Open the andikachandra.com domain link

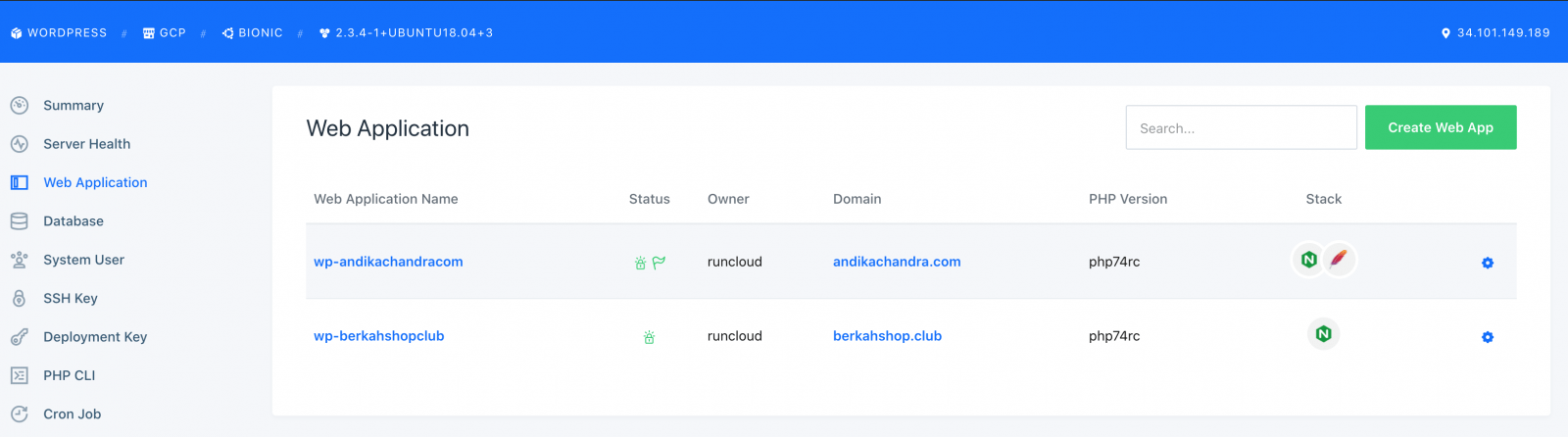pyautogui.click(x=897, y=262)
